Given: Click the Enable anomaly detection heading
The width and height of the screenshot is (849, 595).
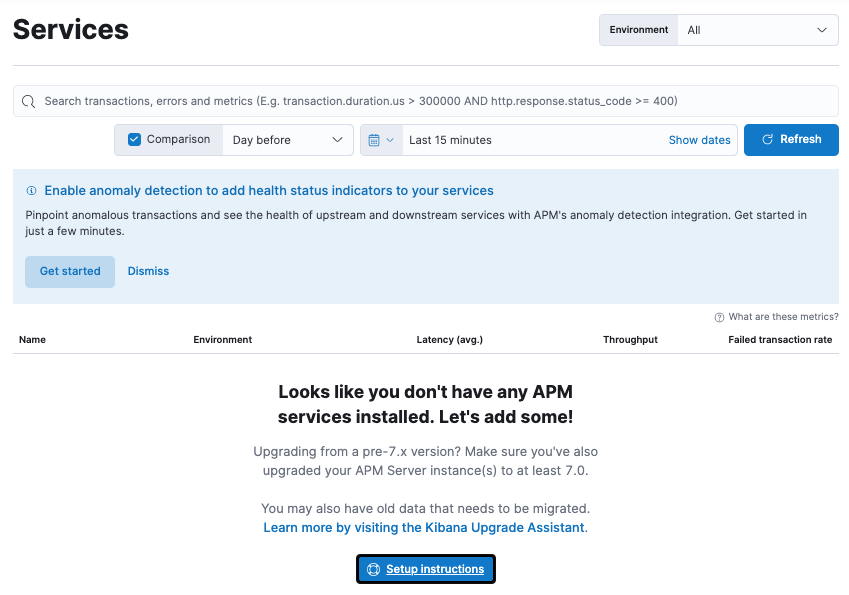Looking at the screenshot, I should (269, 191).
